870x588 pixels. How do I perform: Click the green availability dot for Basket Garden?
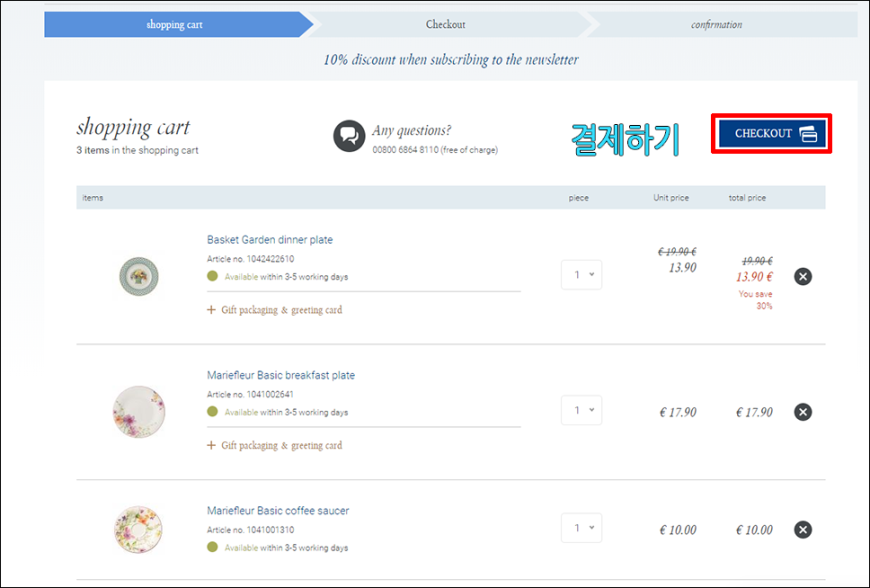pyautogui.click(x=213, y=276)
